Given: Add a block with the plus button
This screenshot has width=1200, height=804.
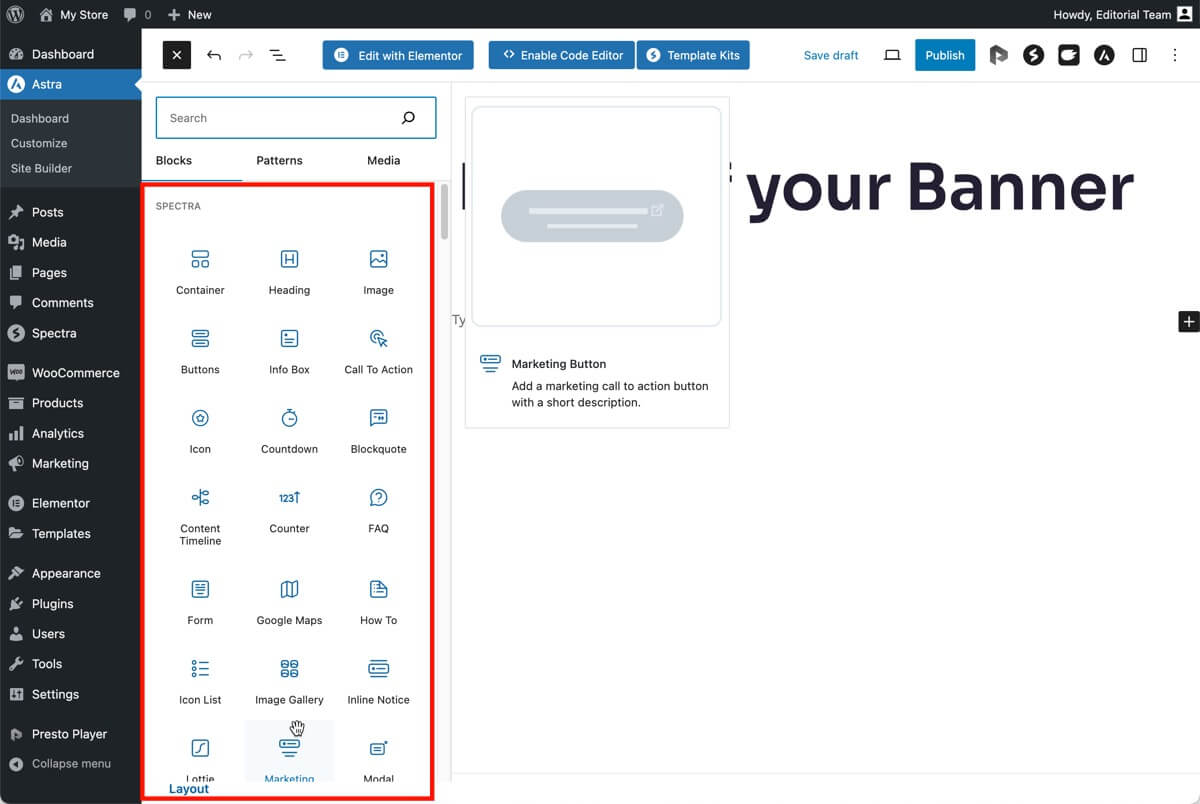Looking at the screenshot, I should 1188,321.
